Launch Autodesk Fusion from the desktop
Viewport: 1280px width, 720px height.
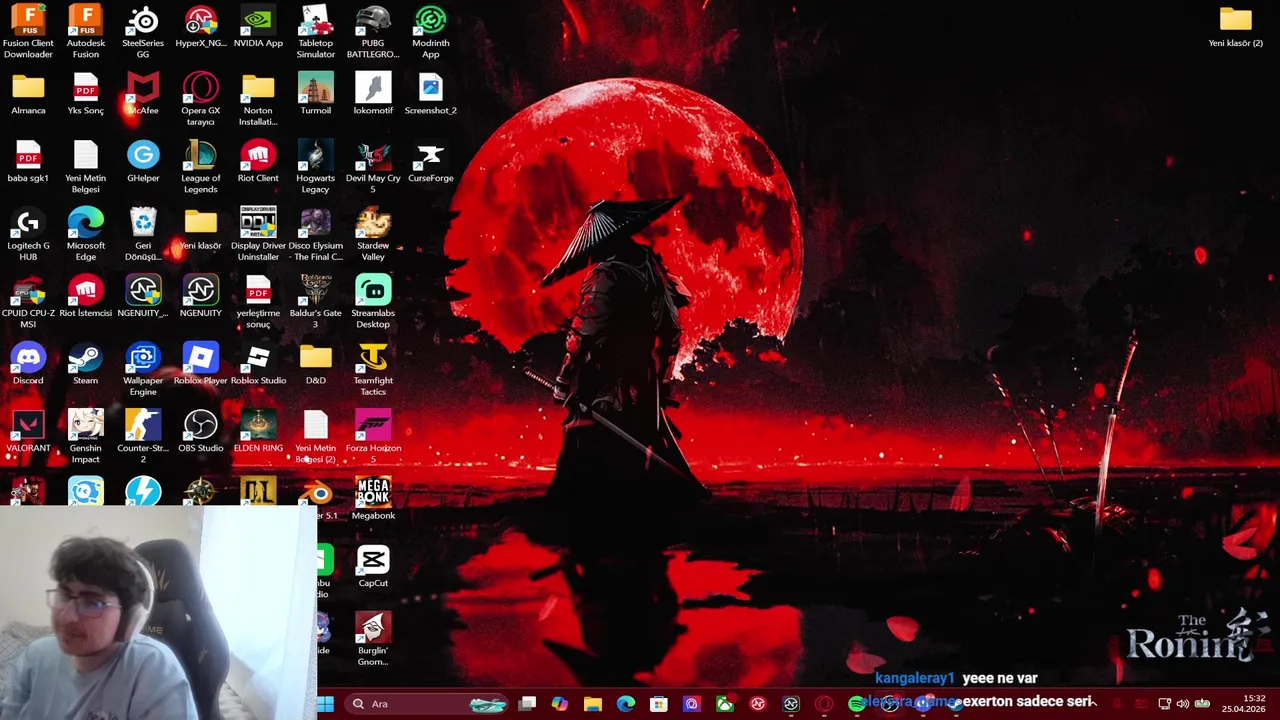point(85,31)
